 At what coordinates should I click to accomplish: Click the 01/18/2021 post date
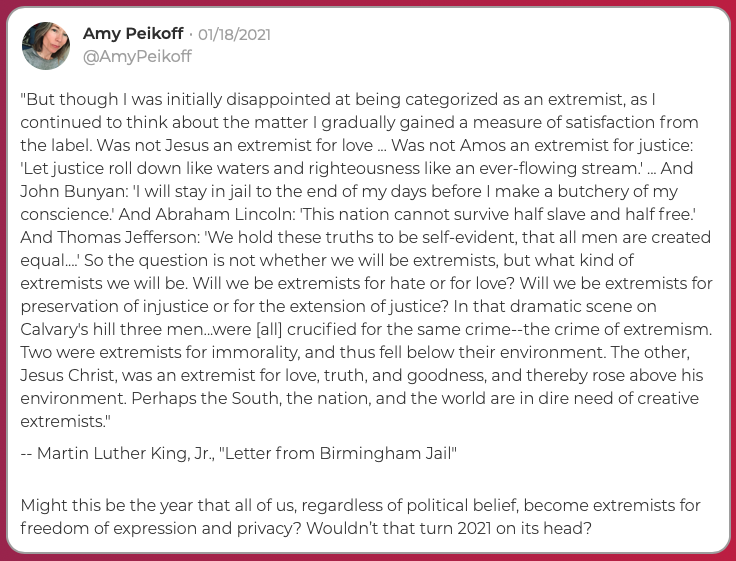(235, 35)
